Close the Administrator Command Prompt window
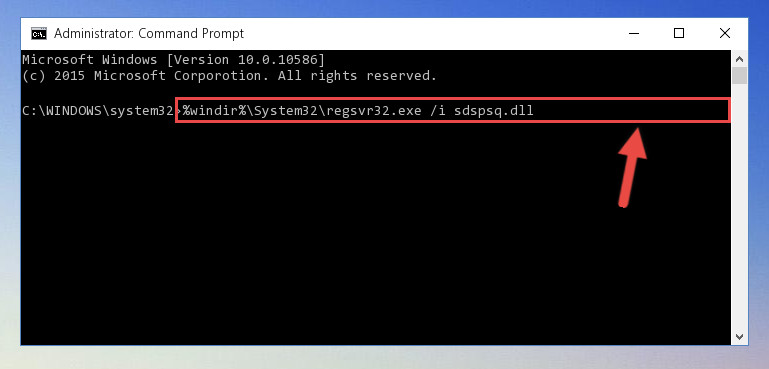The width and height of the screenshot is (769, 369). coord(725,33)
